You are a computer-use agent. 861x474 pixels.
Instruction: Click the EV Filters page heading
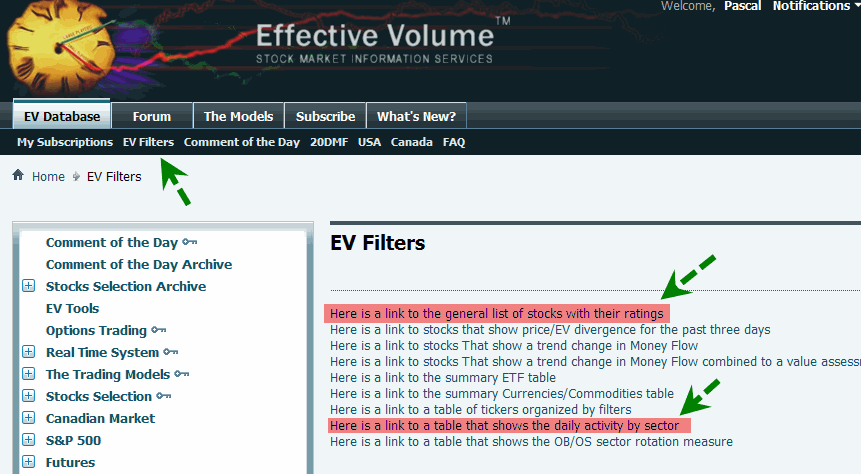(x=377, y=243)
